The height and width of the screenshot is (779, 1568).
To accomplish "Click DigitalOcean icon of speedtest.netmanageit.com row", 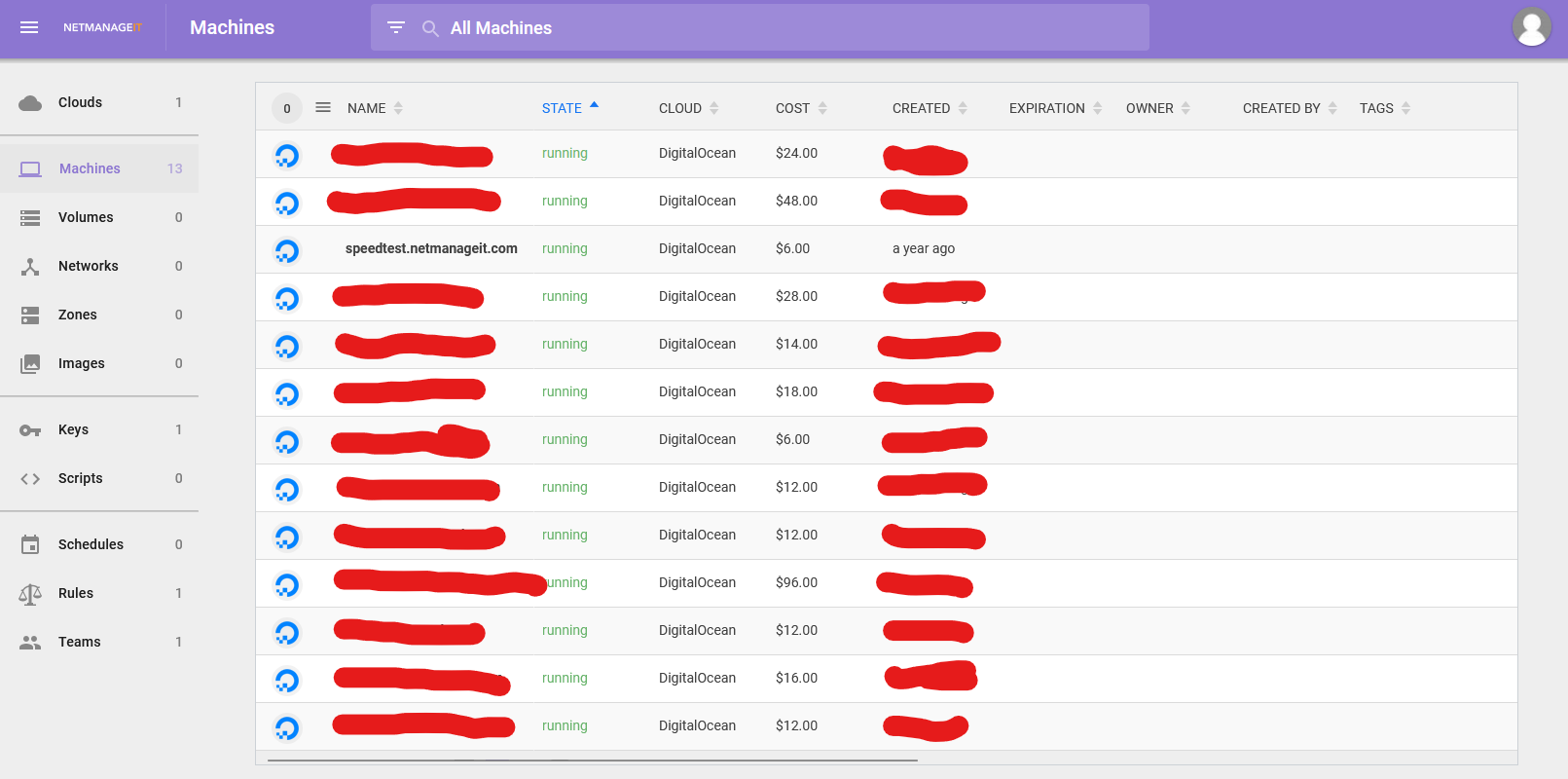I will (287, 250).
